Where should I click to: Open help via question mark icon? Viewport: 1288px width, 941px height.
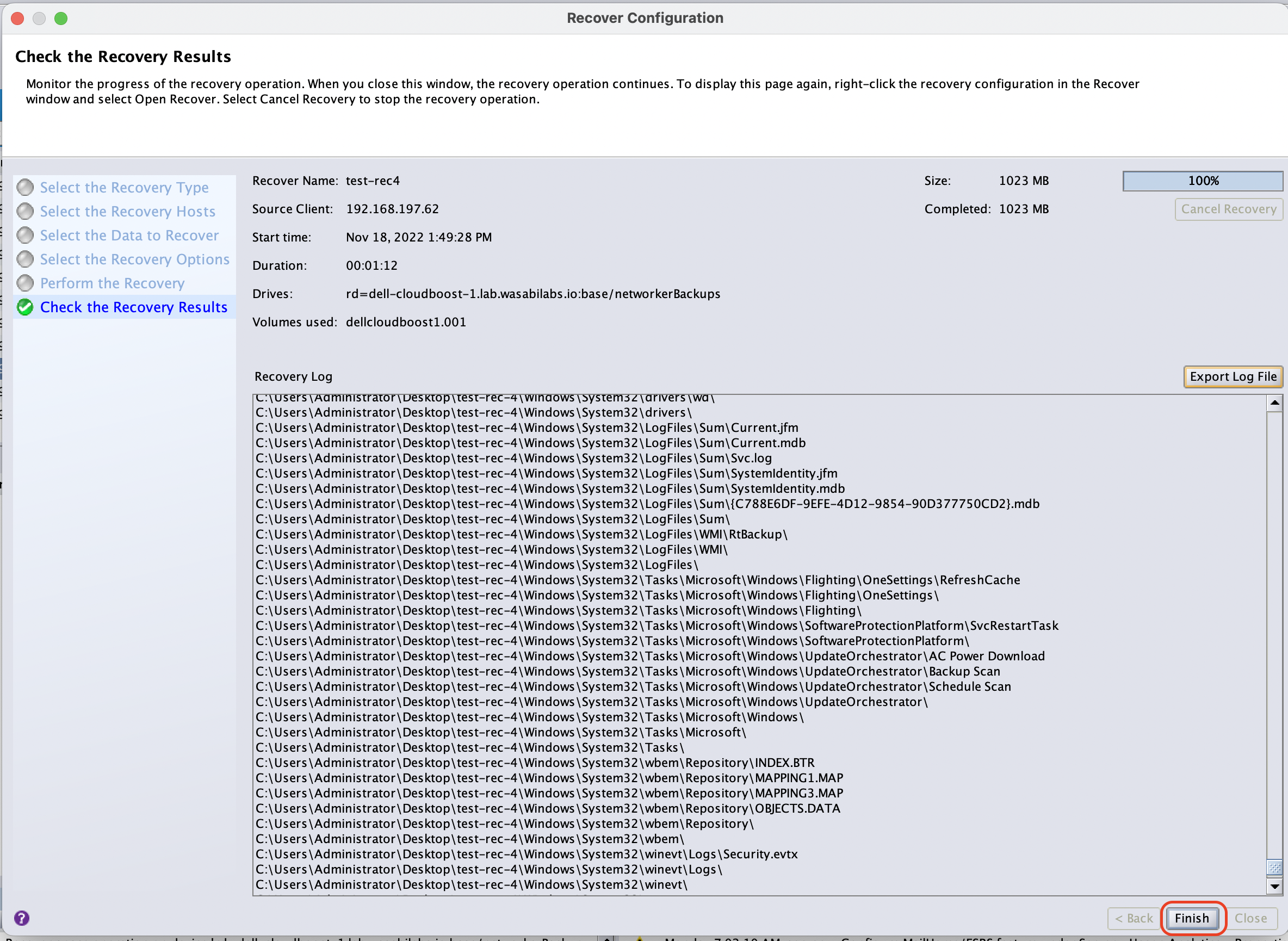(x=22, y=918)
